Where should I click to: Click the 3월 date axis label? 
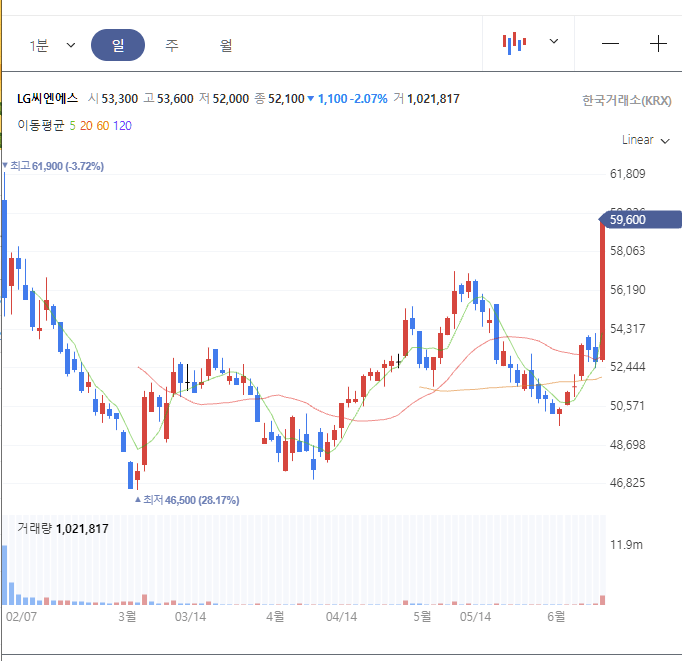(x=127, y=617)
